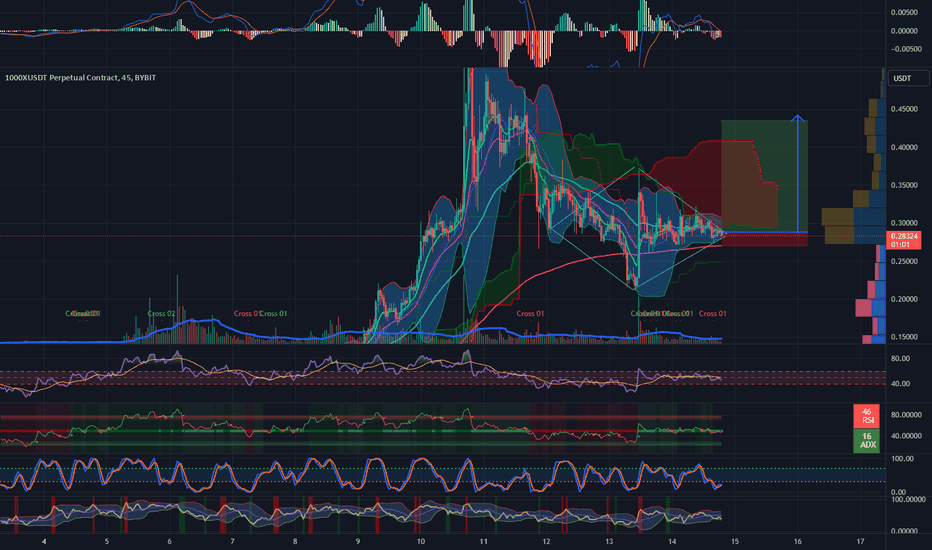Click 0.20000 on the price axis
This screenshot has width=932, height=550.
(x=904, y=300)
